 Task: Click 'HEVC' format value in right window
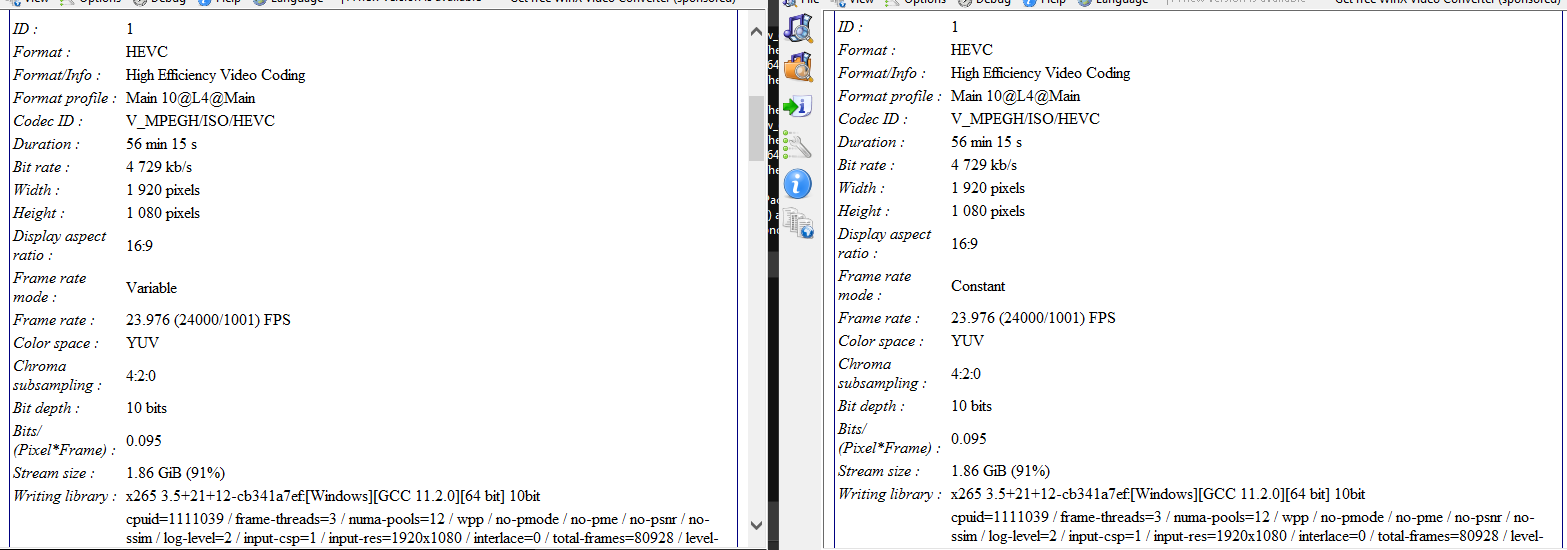pyautogui.click(x=972, y=50)
